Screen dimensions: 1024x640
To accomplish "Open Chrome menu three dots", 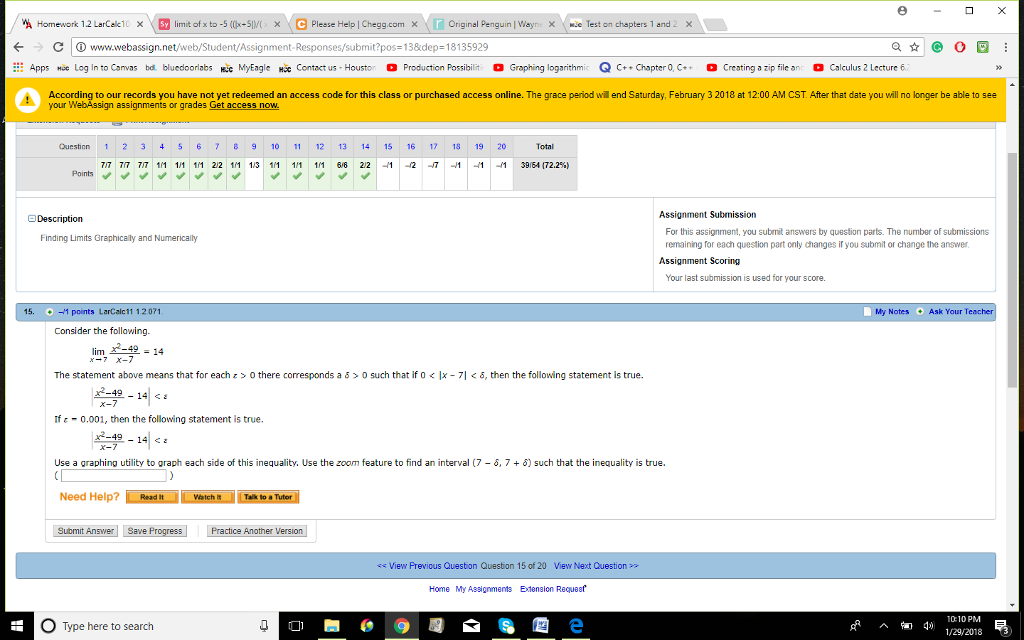I will [1006, 47].
